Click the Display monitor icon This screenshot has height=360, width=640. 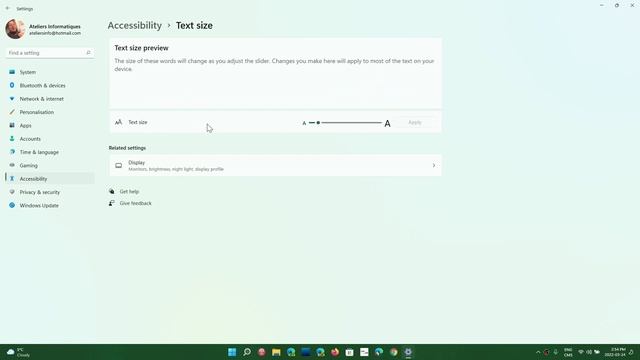[x=118, y=165]
